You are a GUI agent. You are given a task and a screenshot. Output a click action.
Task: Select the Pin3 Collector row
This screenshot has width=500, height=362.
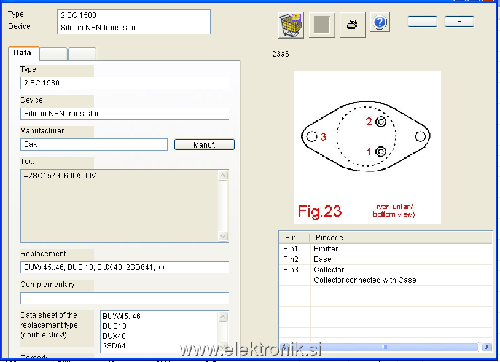[x=385, y=269]
